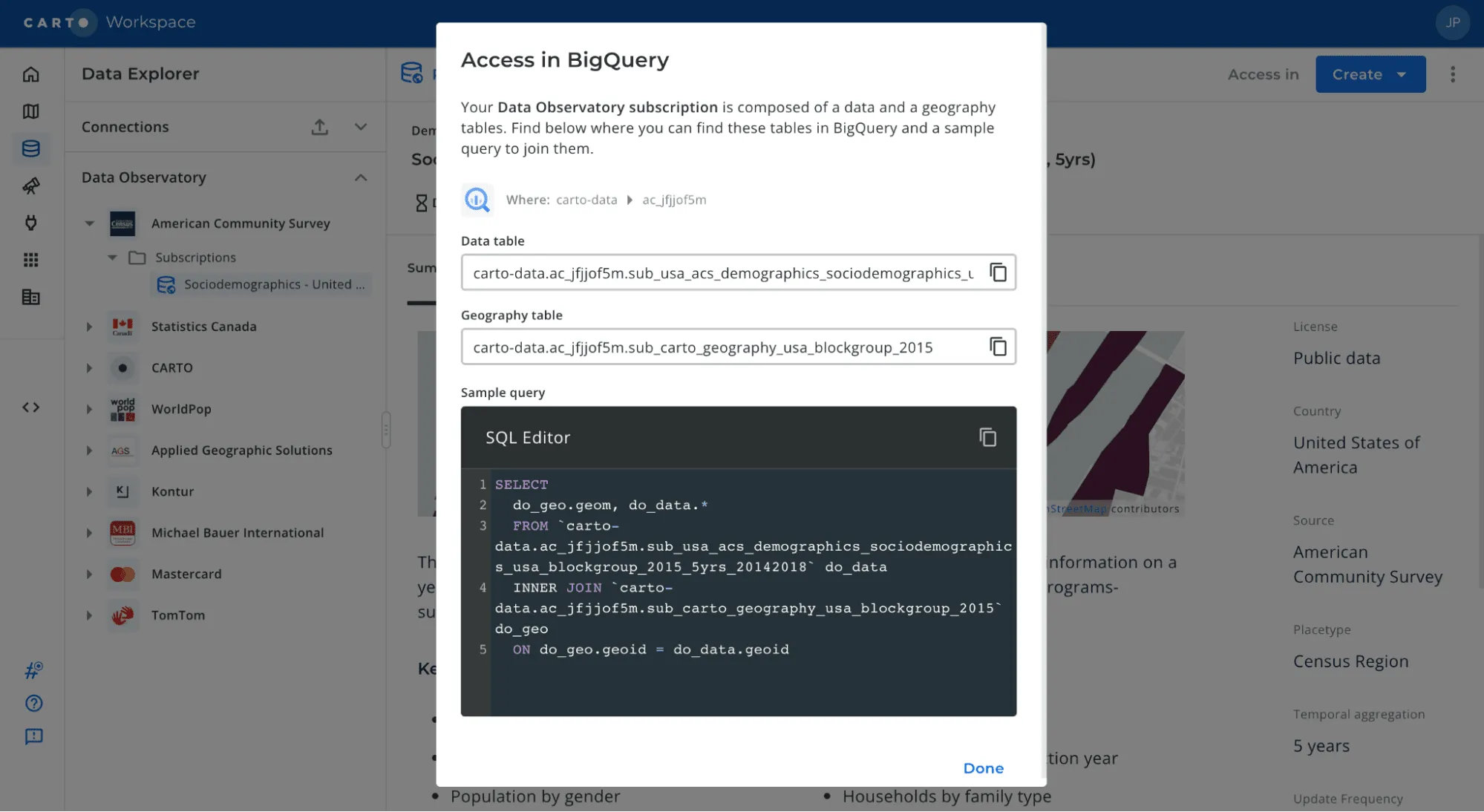Collapse the American Community Survey tree
Screen dimensions: 1484x812
[90, 223]
